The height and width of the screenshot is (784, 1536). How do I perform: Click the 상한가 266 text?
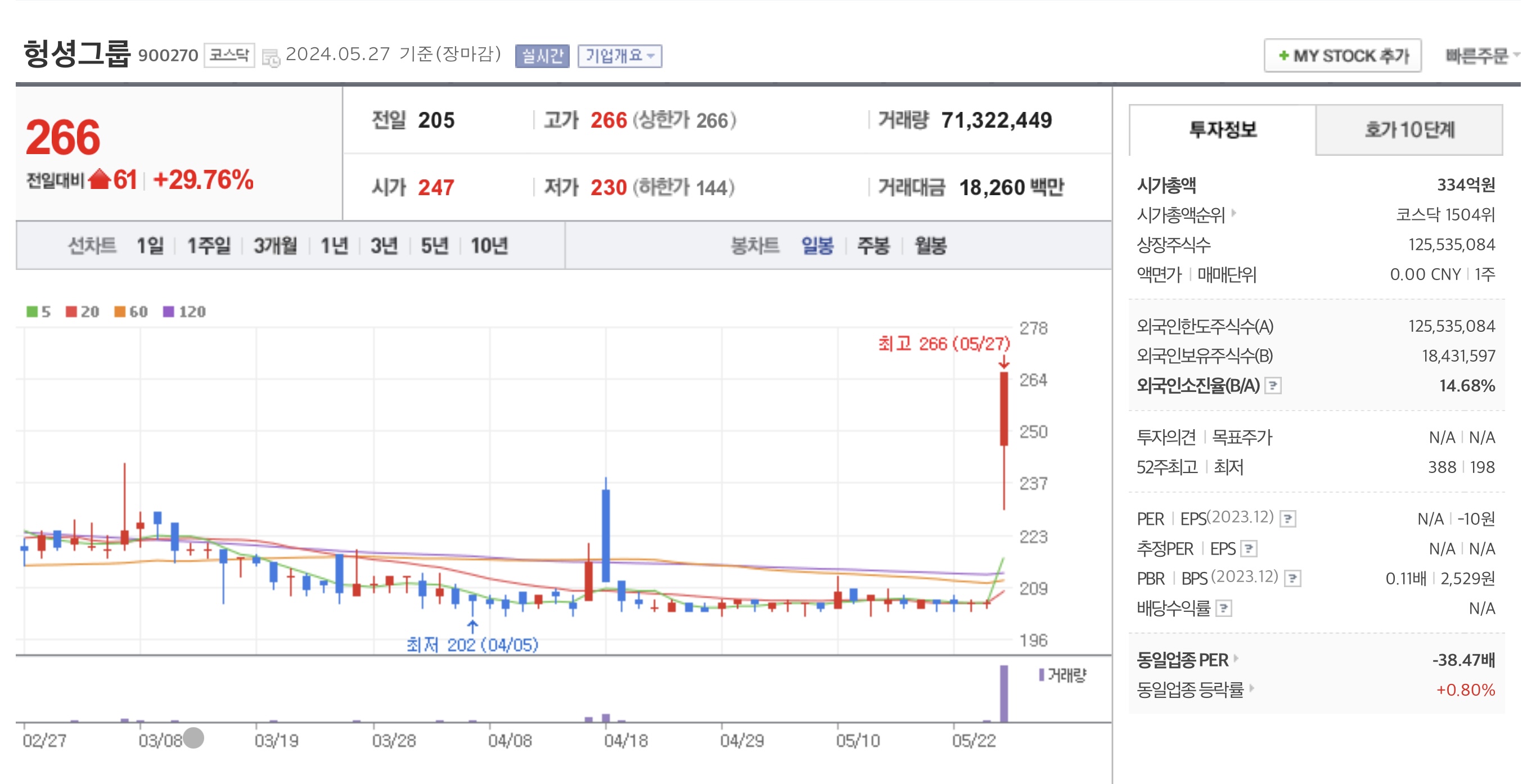pos(684,120)
